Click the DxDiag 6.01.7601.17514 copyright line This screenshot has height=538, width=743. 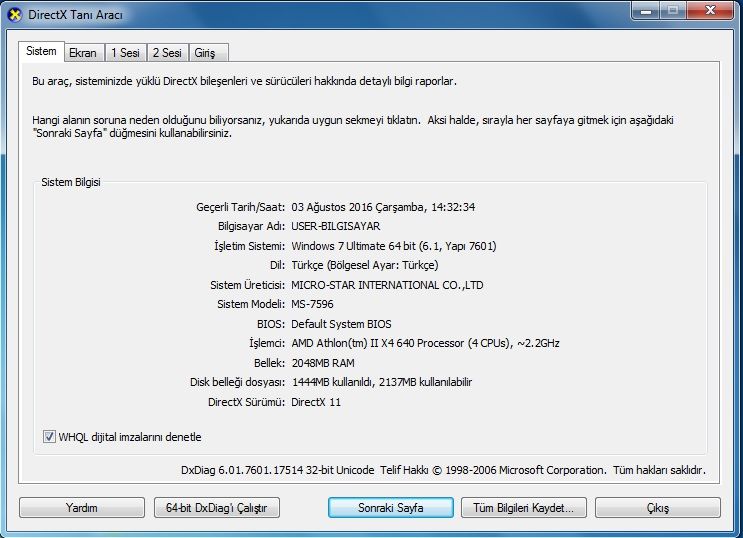[444, 470]
